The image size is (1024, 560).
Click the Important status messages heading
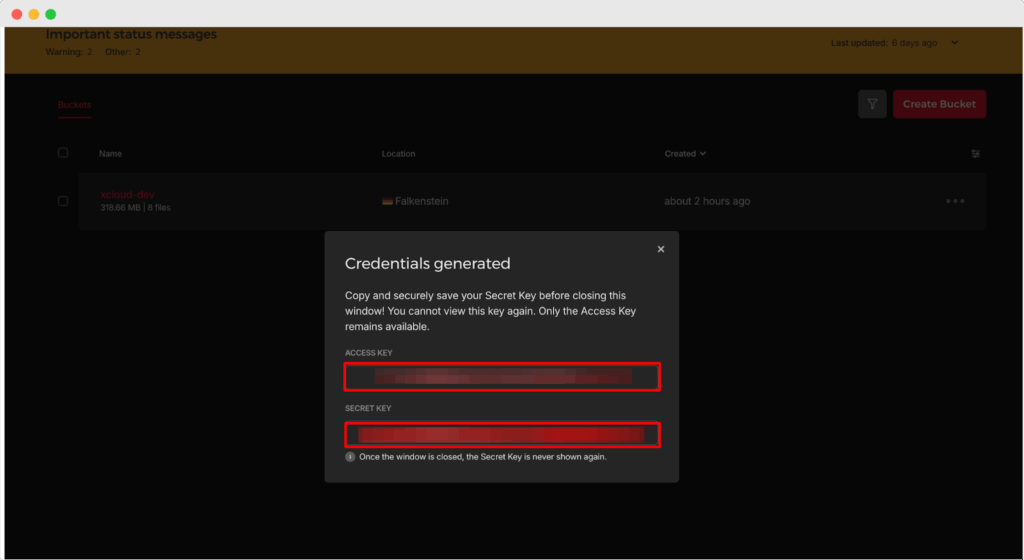click(x=131, y=35)
